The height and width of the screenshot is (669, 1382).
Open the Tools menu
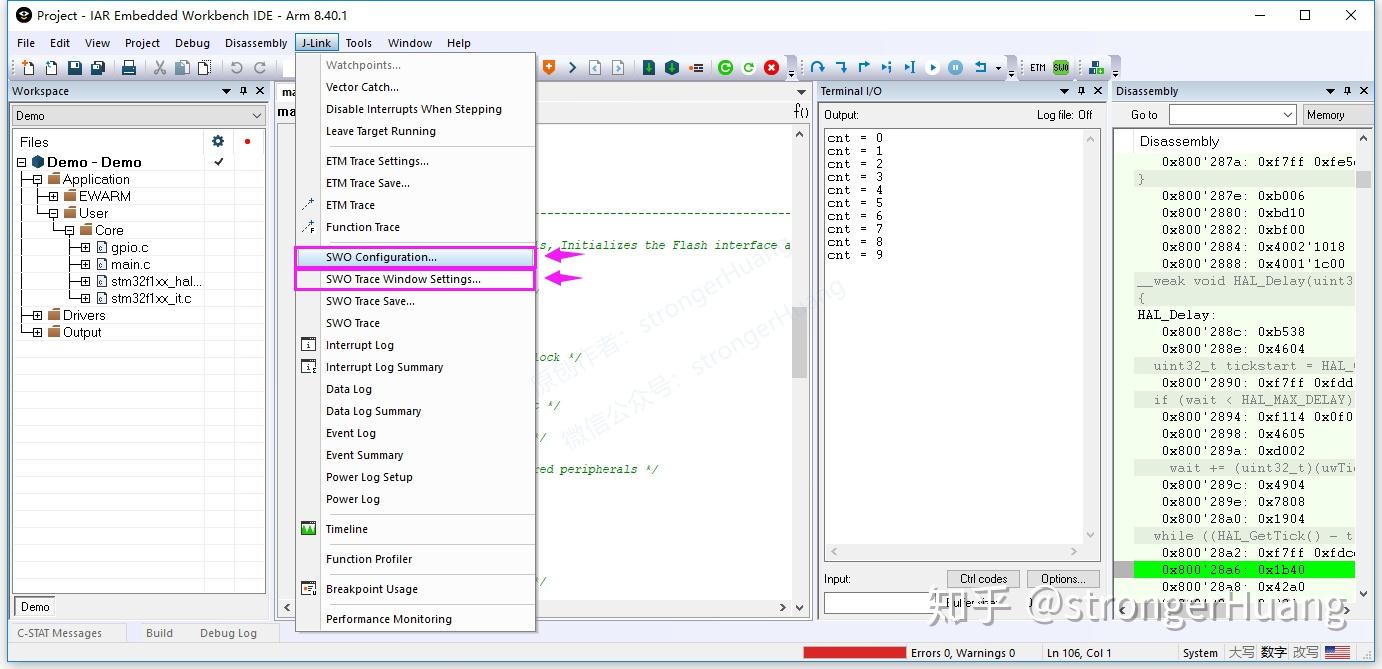coord(359,43)
